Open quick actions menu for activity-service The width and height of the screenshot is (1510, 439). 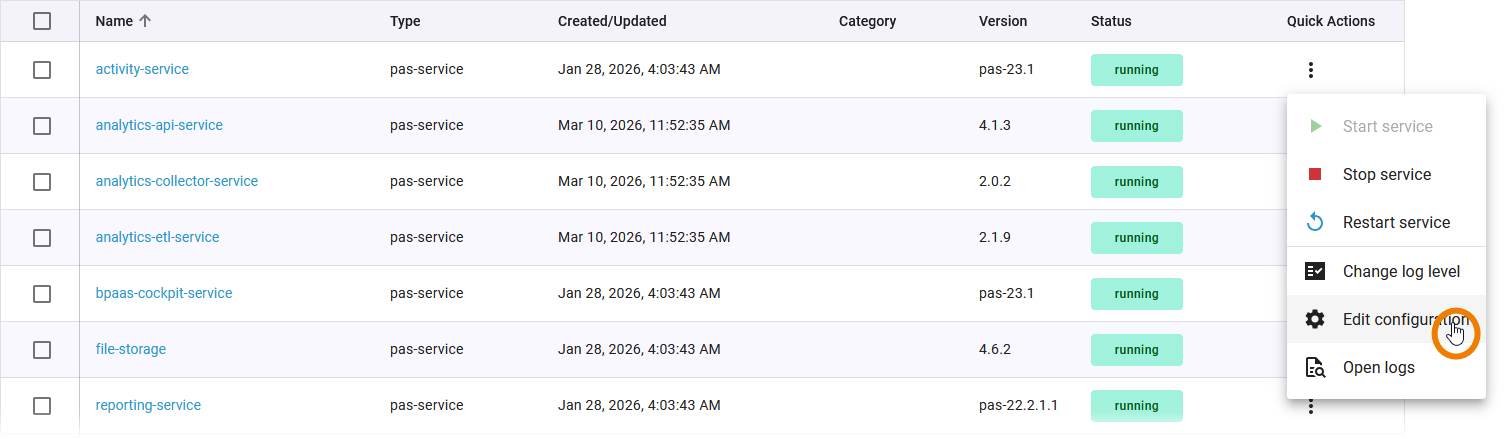coord(1310,70)
